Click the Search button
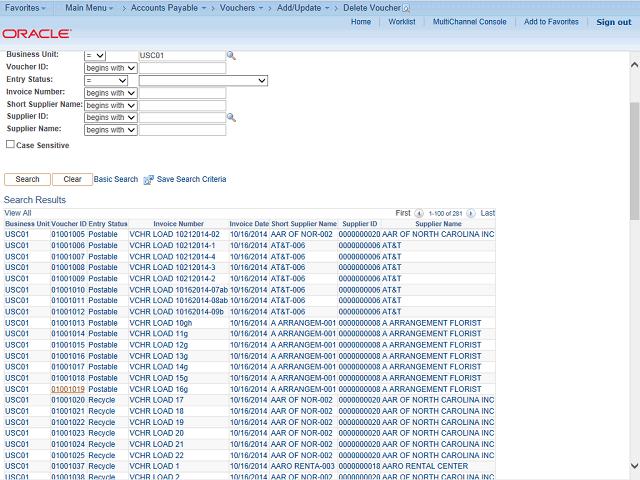 [27, 179]
